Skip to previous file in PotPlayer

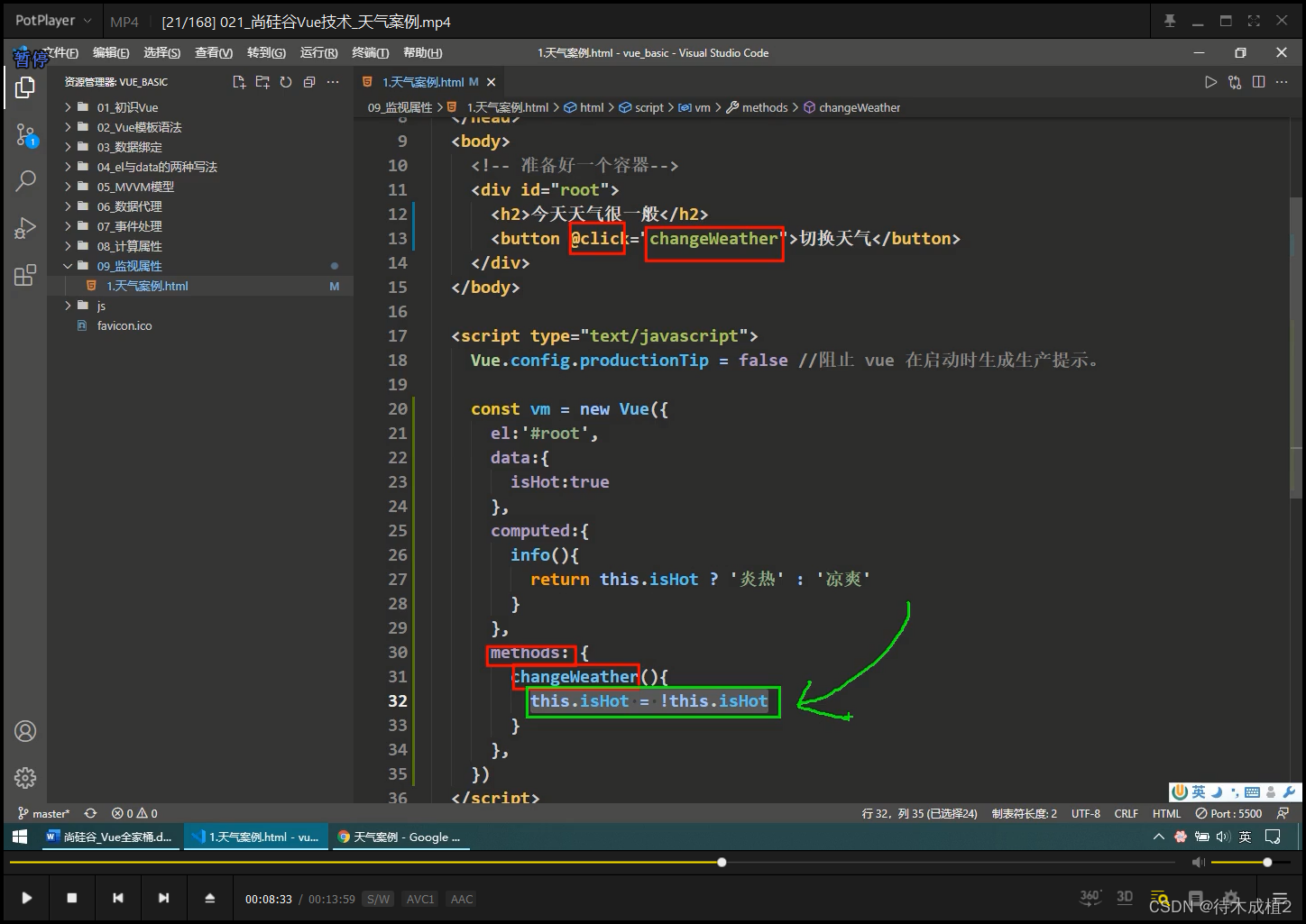coord(117,898)
